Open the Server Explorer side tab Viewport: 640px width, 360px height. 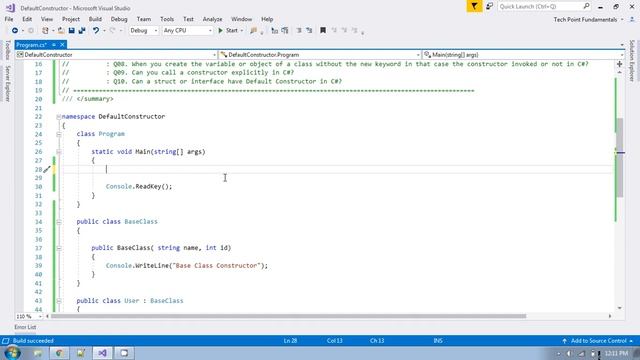coord(7,84)
